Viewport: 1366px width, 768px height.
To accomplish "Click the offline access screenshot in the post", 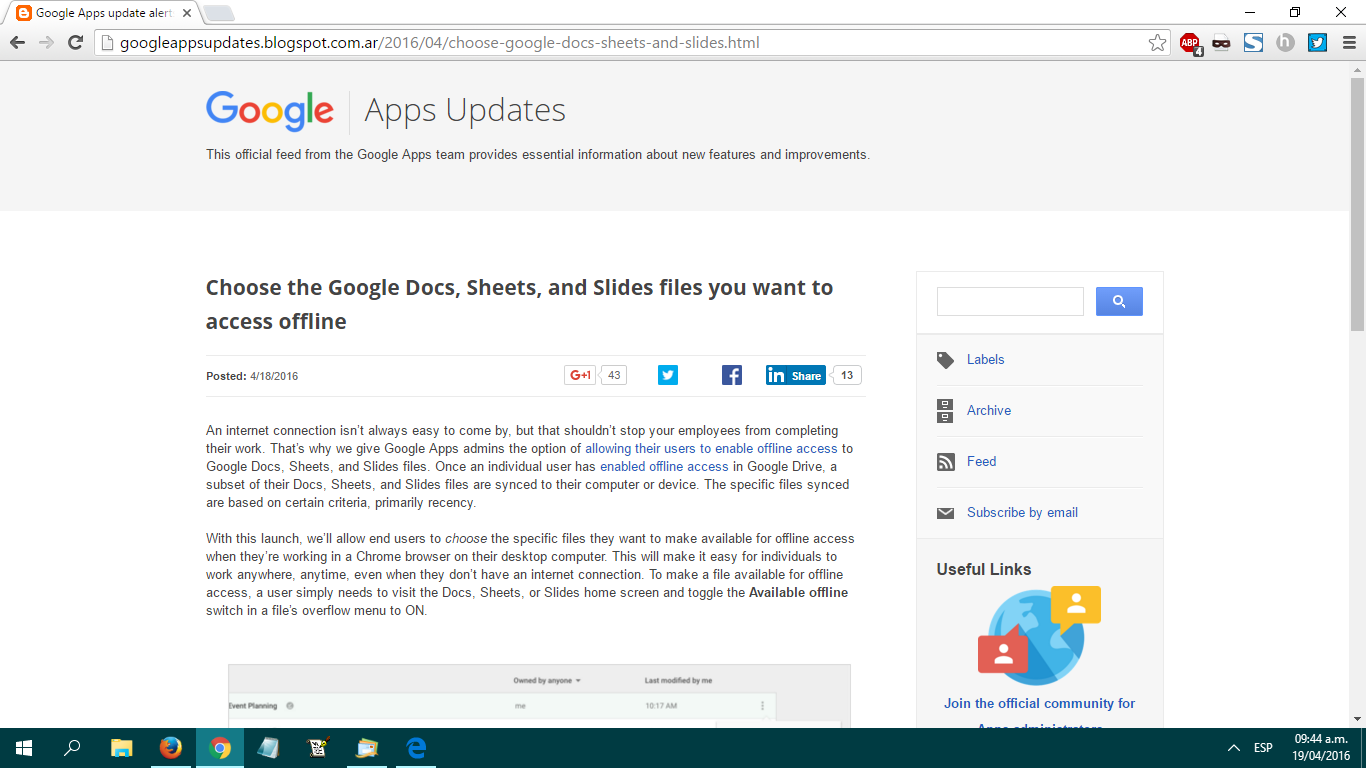I will (539, 696).
